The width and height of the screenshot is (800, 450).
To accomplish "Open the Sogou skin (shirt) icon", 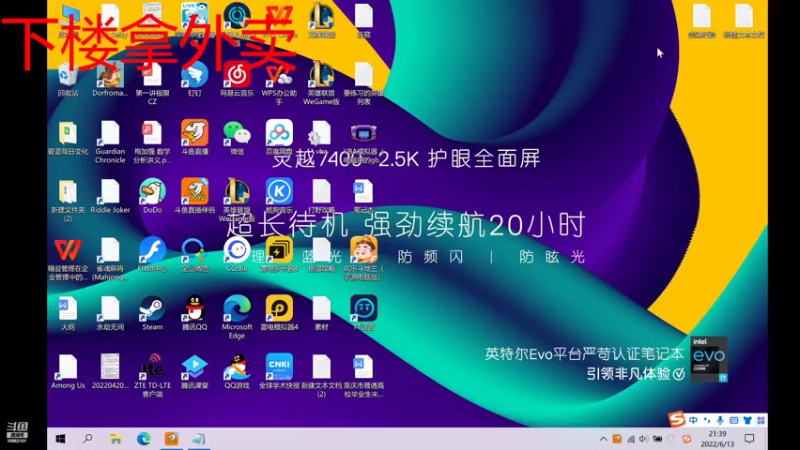I will click(x=747, y=420).
